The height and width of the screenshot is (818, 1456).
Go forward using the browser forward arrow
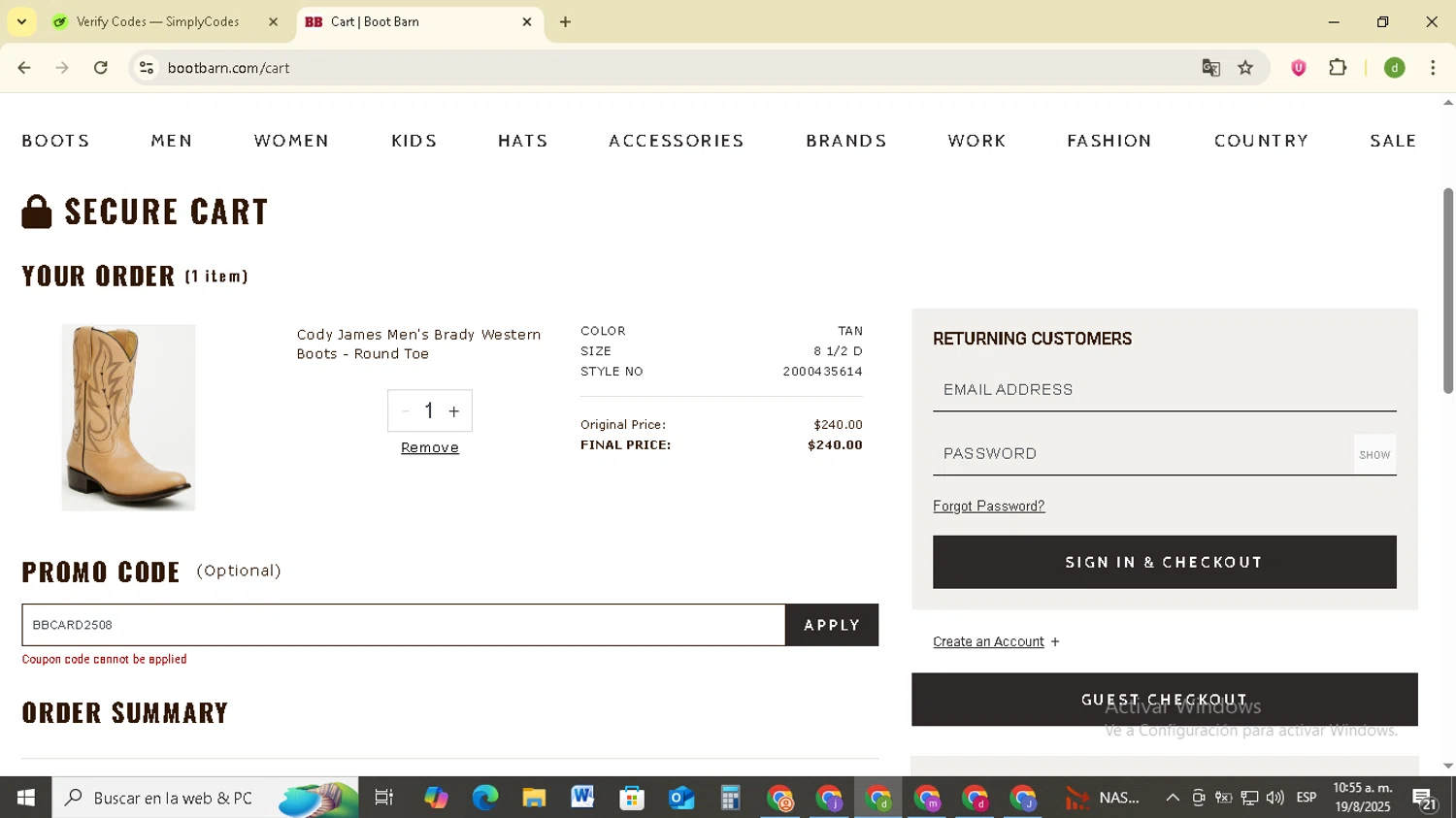tap(62, 68)
